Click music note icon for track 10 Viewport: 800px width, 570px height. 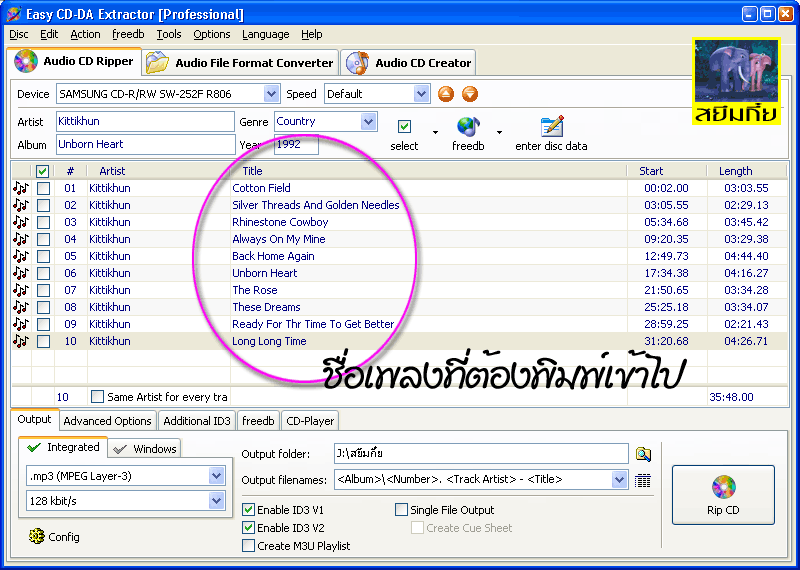pyautogui.click(x=21, y=341)
